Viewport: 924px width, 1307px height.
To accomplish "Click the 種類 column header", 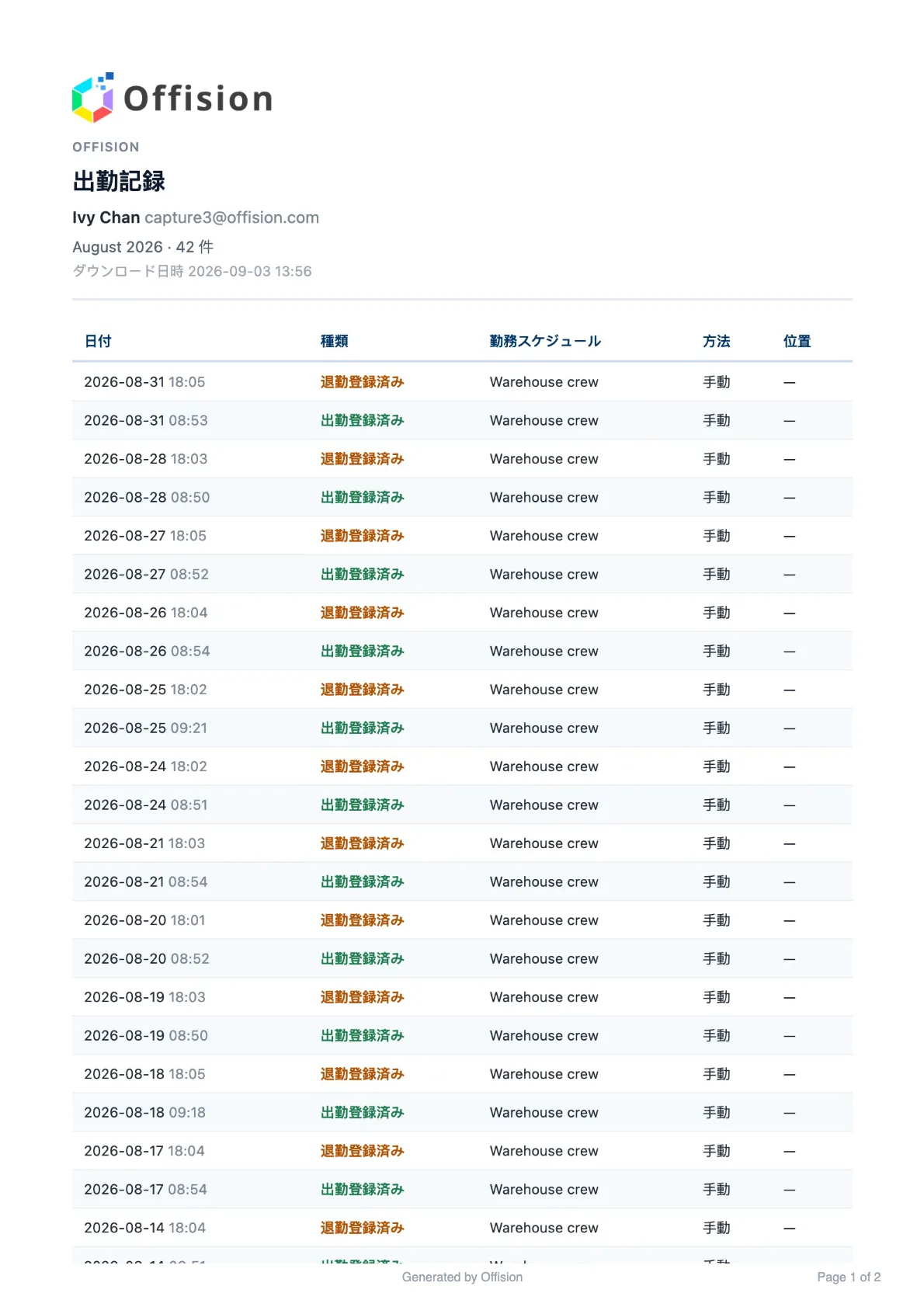I will 335,341.
